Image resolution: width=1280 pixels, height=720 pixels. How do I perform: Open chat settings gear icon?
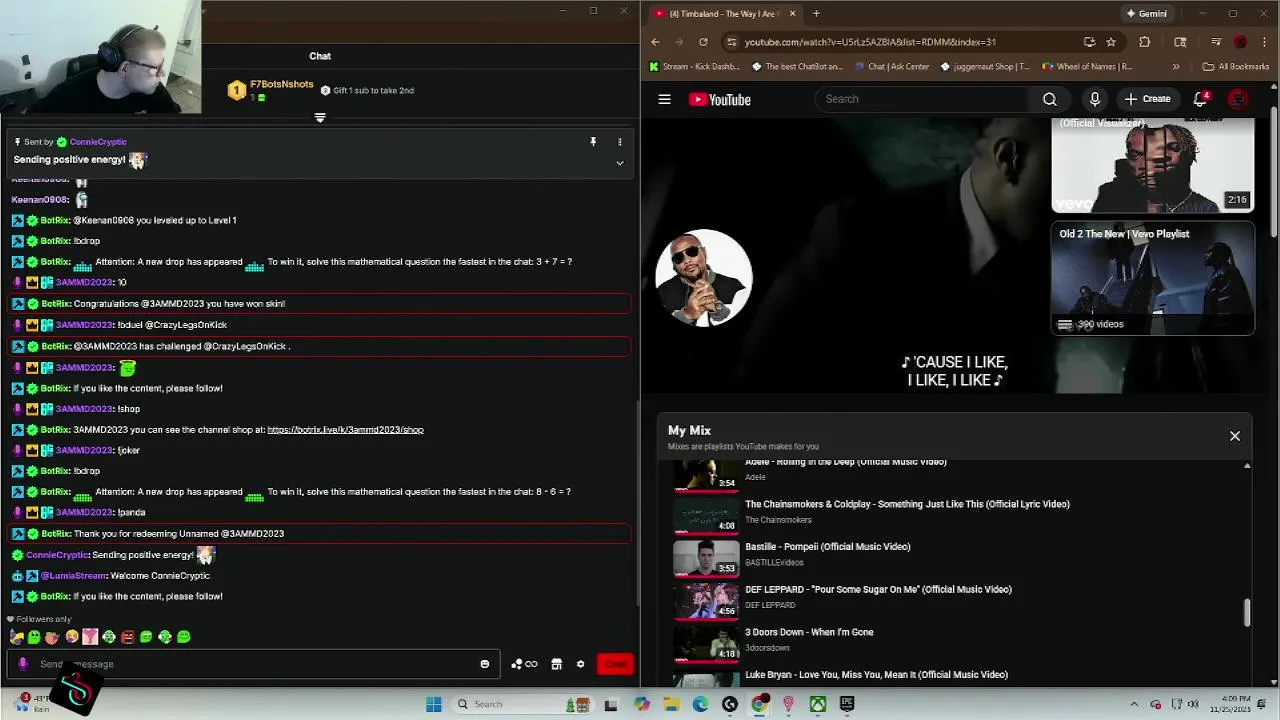click(x=580, y=664)
